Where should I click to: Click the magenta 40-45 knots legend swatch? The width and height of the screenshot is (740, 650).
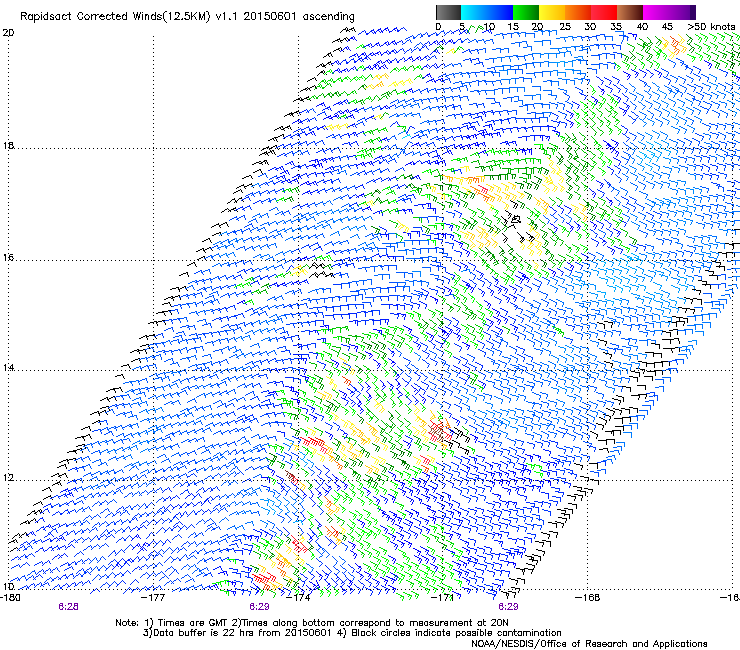coord(656,12)
